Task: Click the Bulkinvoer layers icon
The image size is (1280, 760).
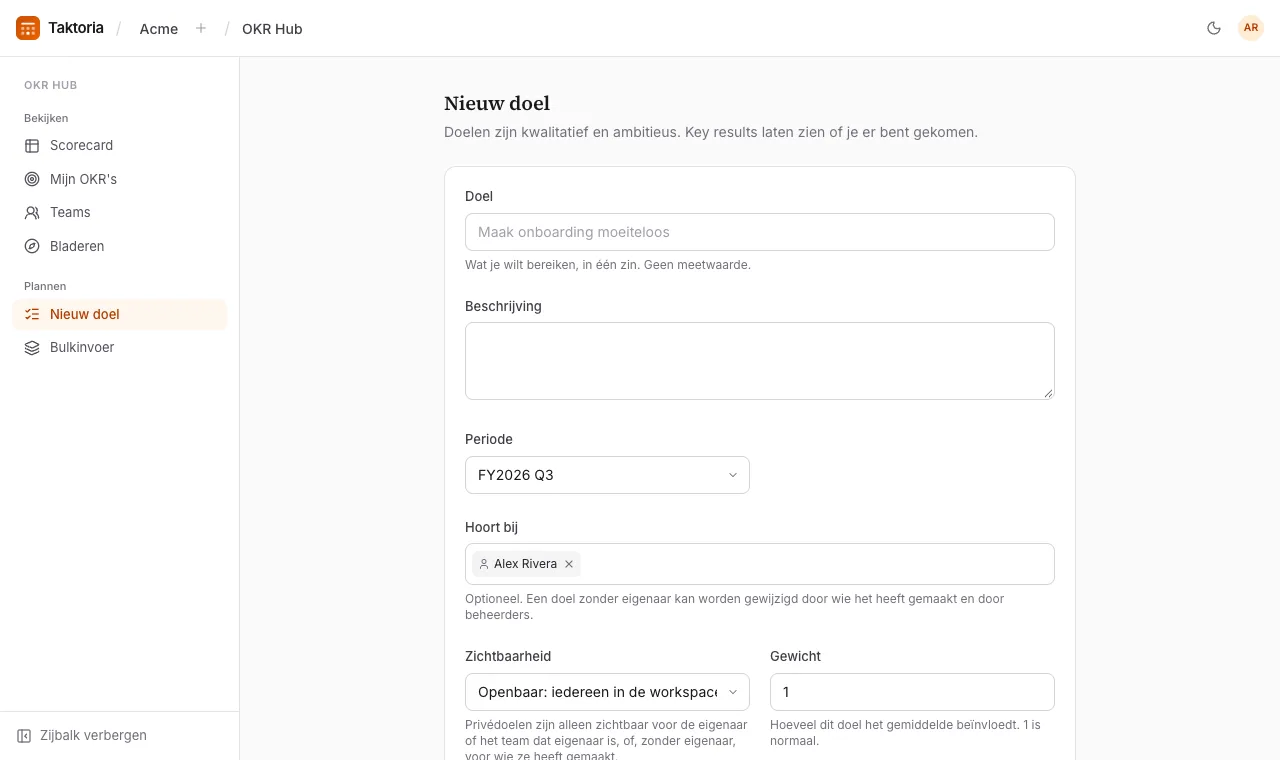Action: pos(32,348)
